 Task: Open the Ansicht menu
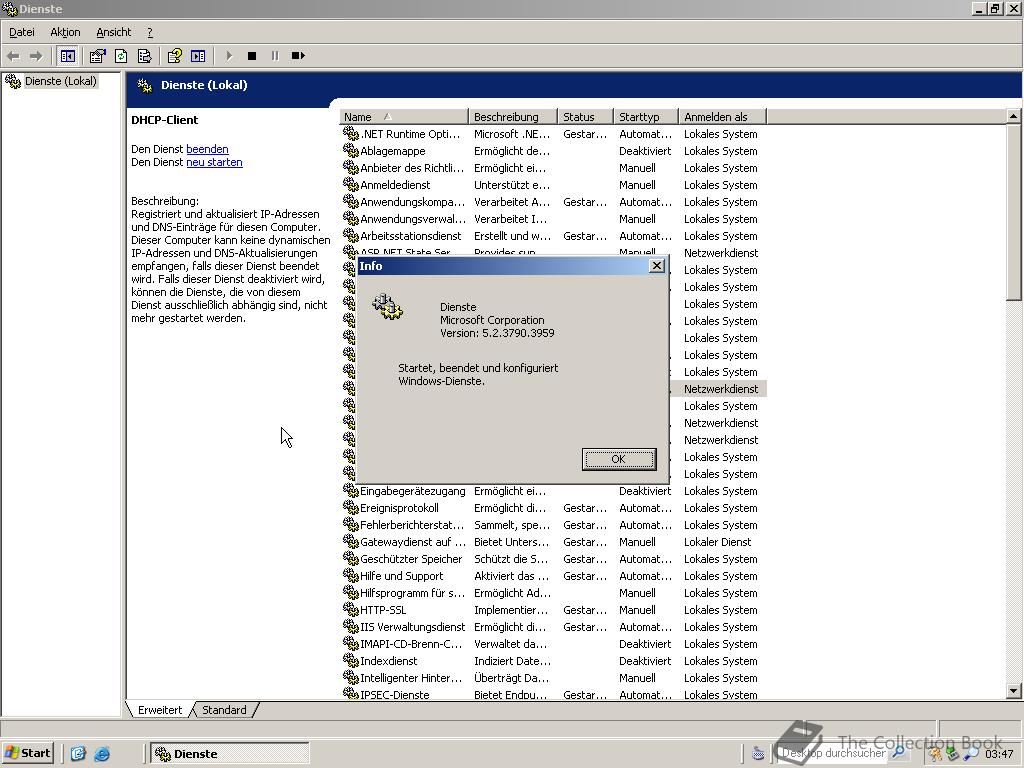click(113, 32)
